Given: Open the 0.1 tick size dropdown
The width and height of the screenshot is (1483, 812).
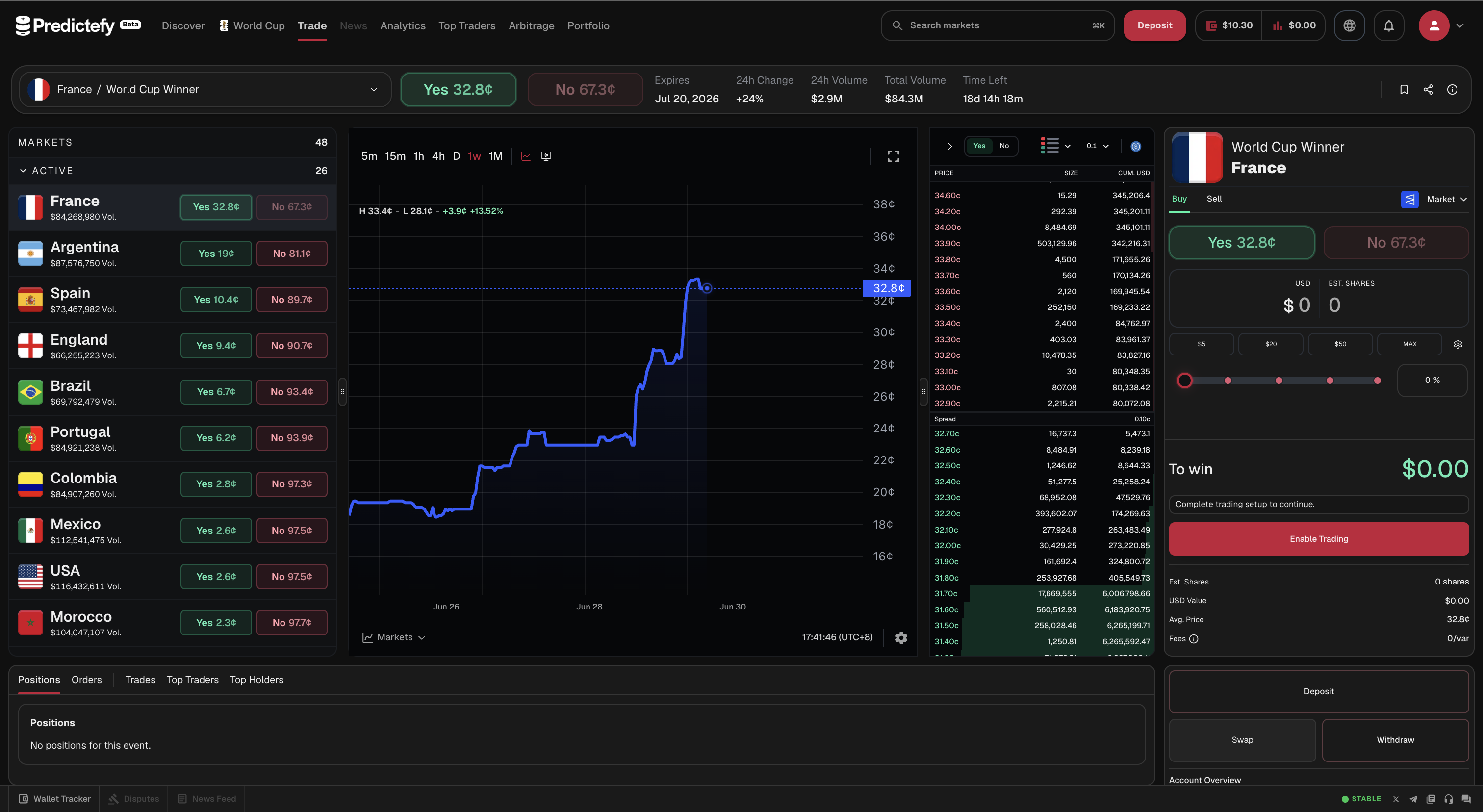Looking at the screenshot, I should pos(1097,146).
